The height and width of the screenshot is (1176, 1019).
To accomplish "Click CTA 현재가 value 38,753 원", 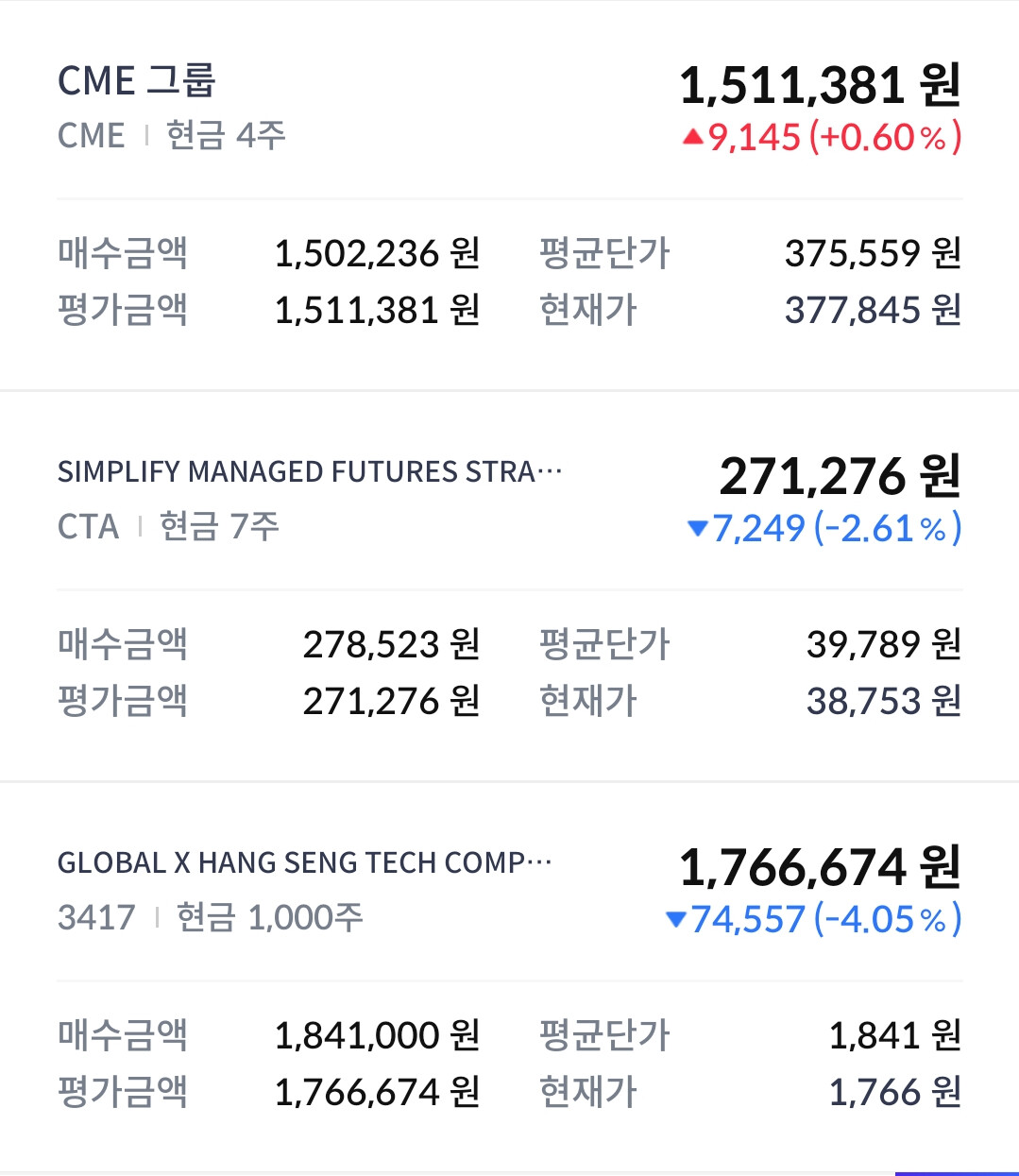I will 883,701.
